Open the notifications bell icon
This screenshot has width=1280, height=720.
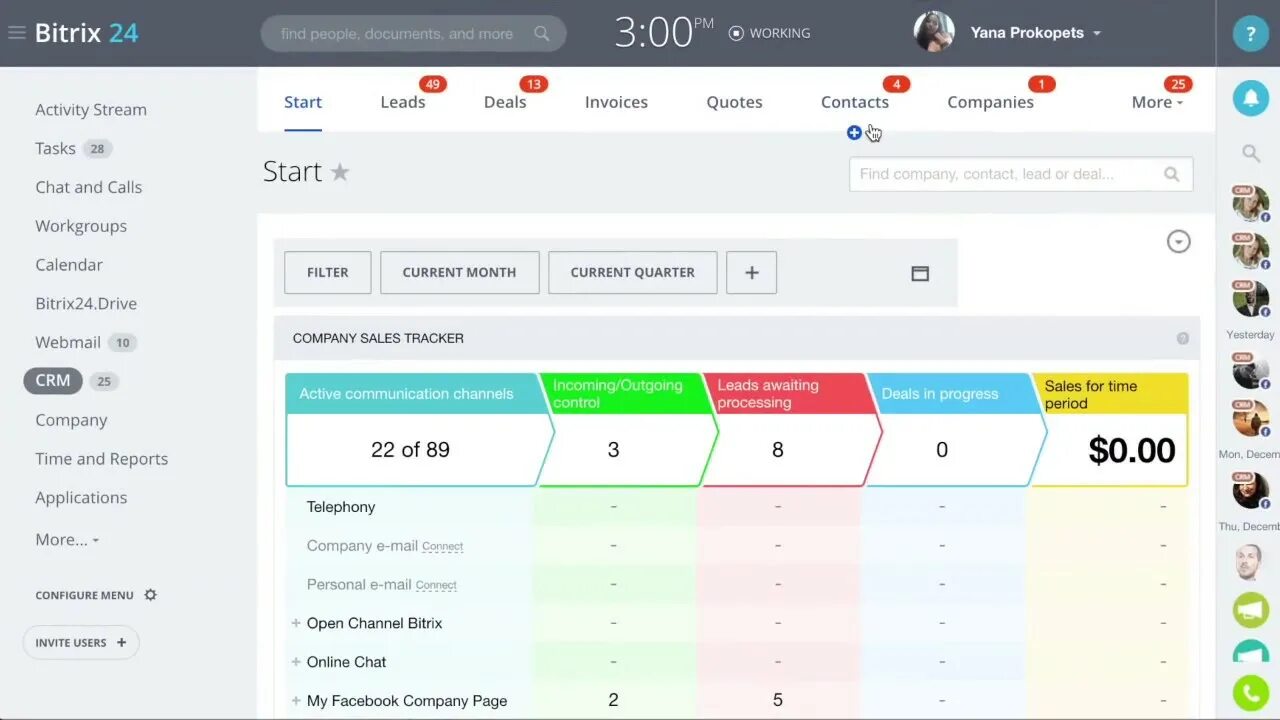click(1250, 97)
